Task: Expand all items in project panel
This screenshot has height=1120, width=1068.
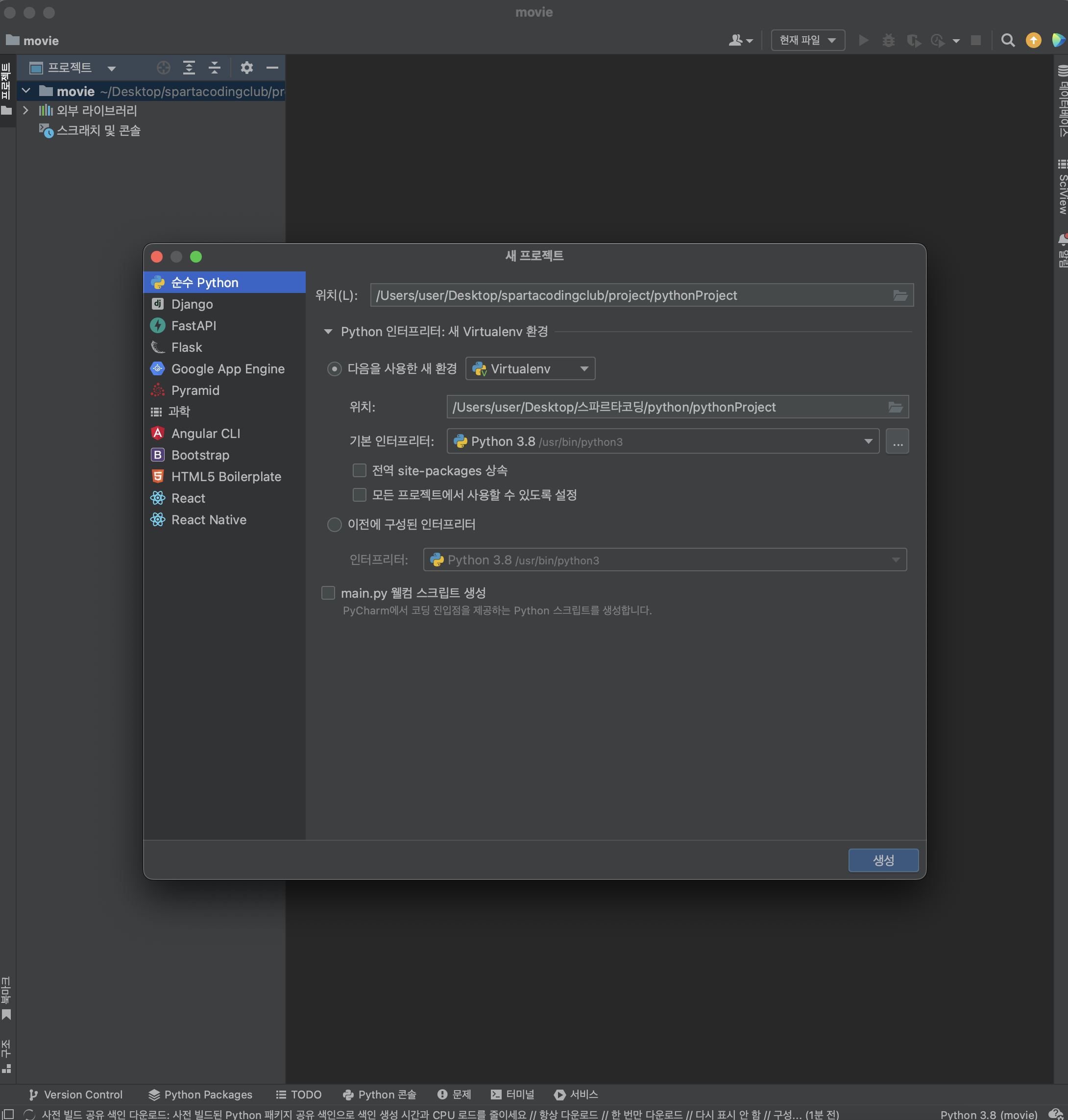Action: point(189,68)
